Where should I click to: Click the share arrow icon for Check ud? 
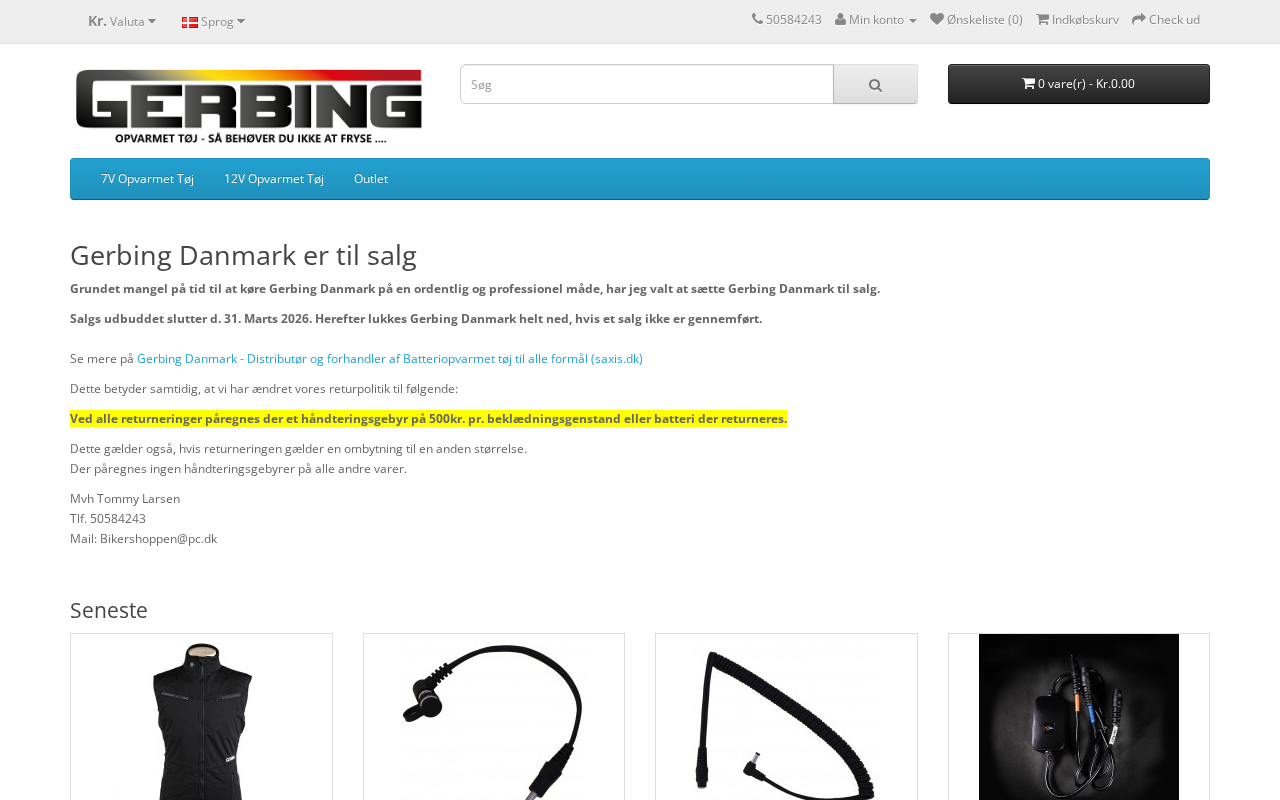coord(1139,19)
